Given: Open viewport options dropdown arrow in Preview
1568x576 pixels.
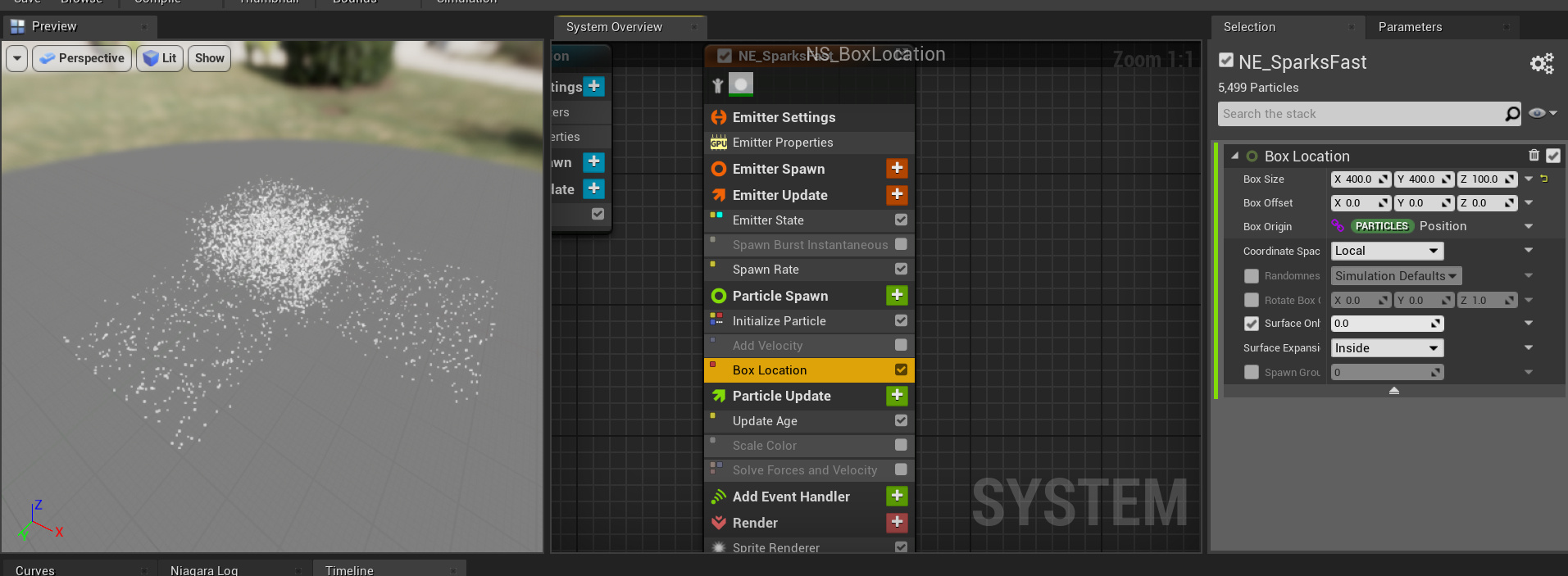Looking at the screenshot, I should click(x=18, y=58).
